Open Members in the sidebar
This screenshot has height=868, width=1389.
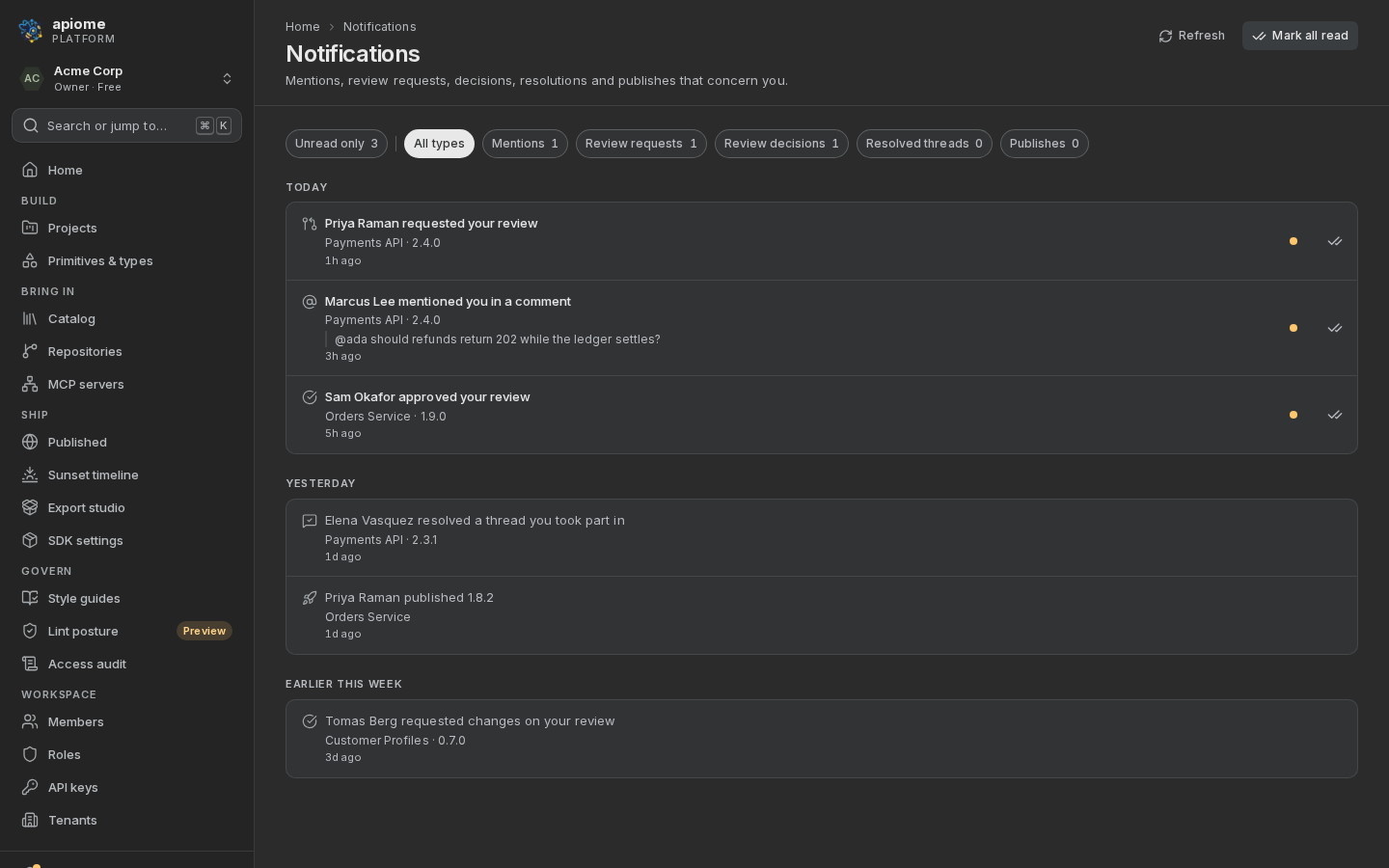pos(126,721)
